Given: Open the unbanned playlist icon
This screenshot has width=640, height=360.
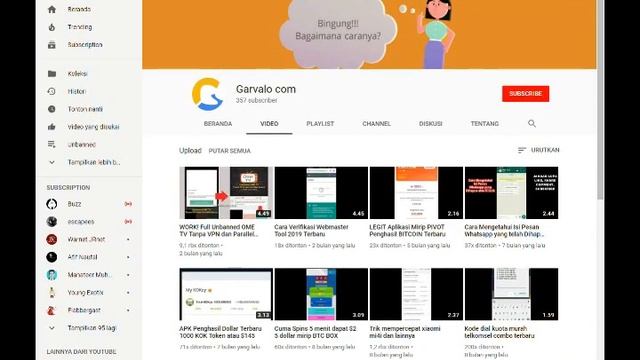Looking at the screenshot, I should tap(52, 144).
